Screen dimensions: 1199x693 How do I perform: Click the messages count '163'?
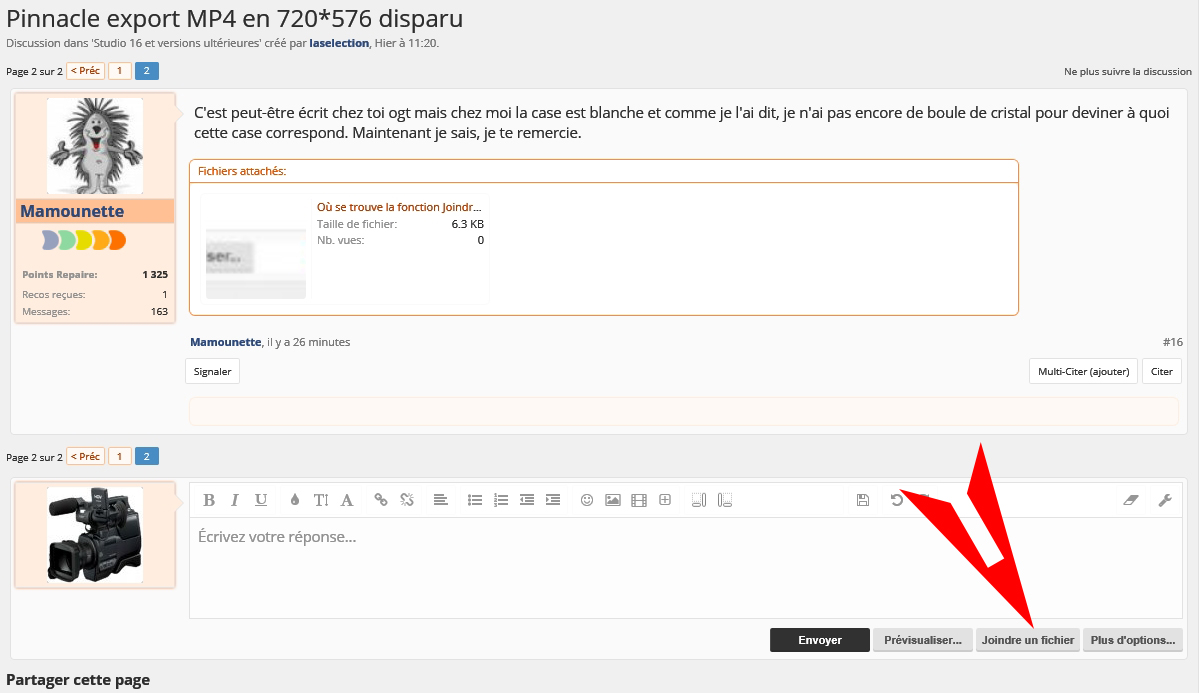[159, 312]
